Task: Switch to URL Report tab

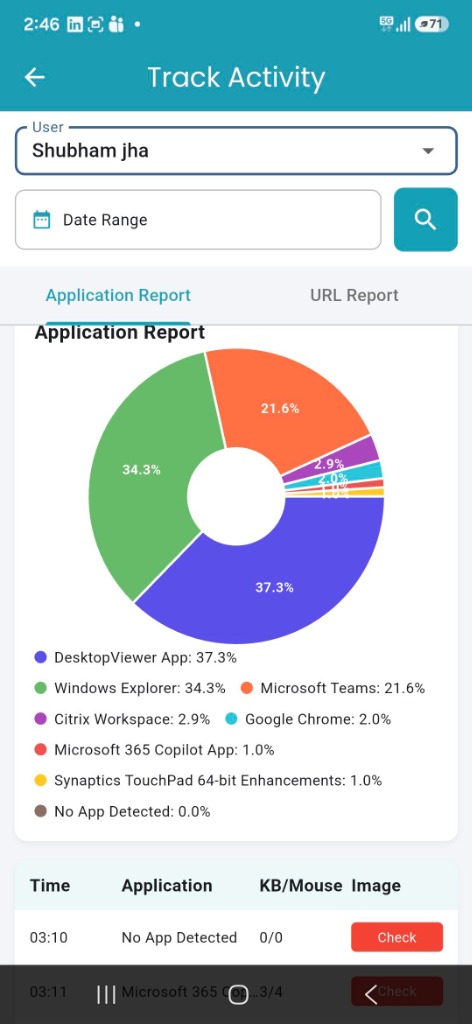Action: (354, 295)
